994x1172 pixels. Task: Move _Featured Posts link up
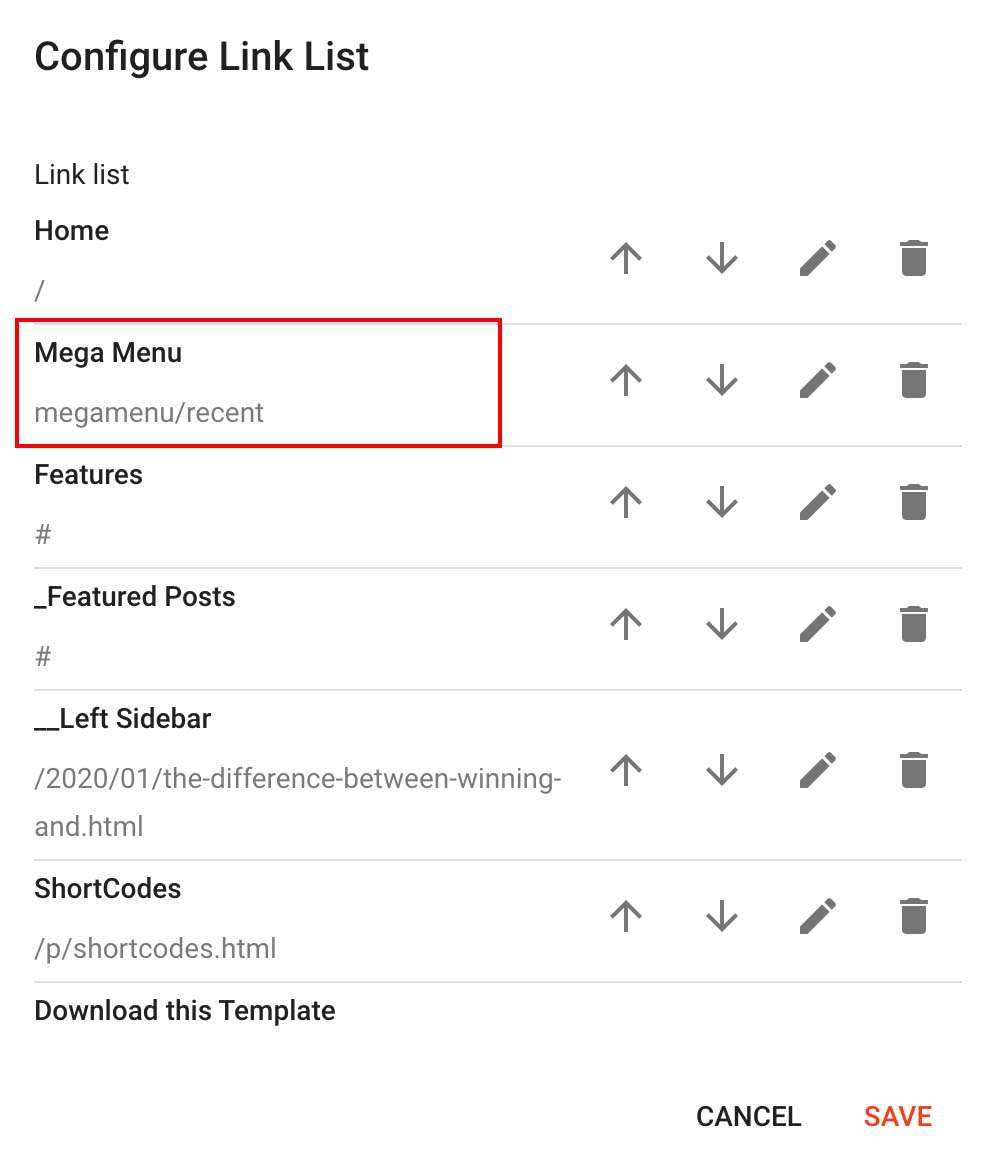coord(626,624)
